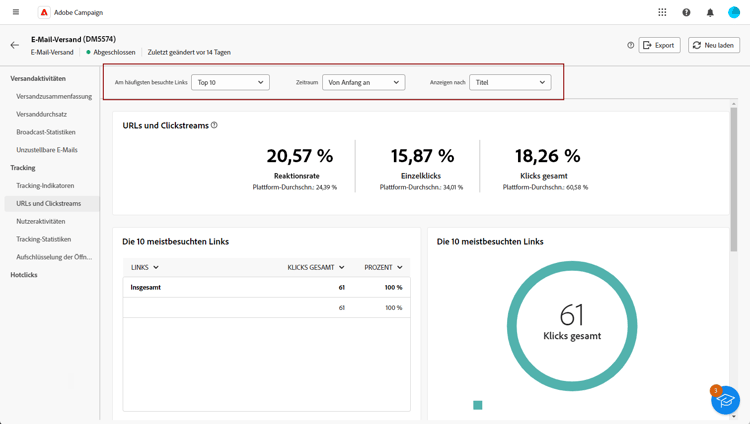Open Versandzusammenfassung in the sidebar
The image size is (750, 424).
[54, 96]
